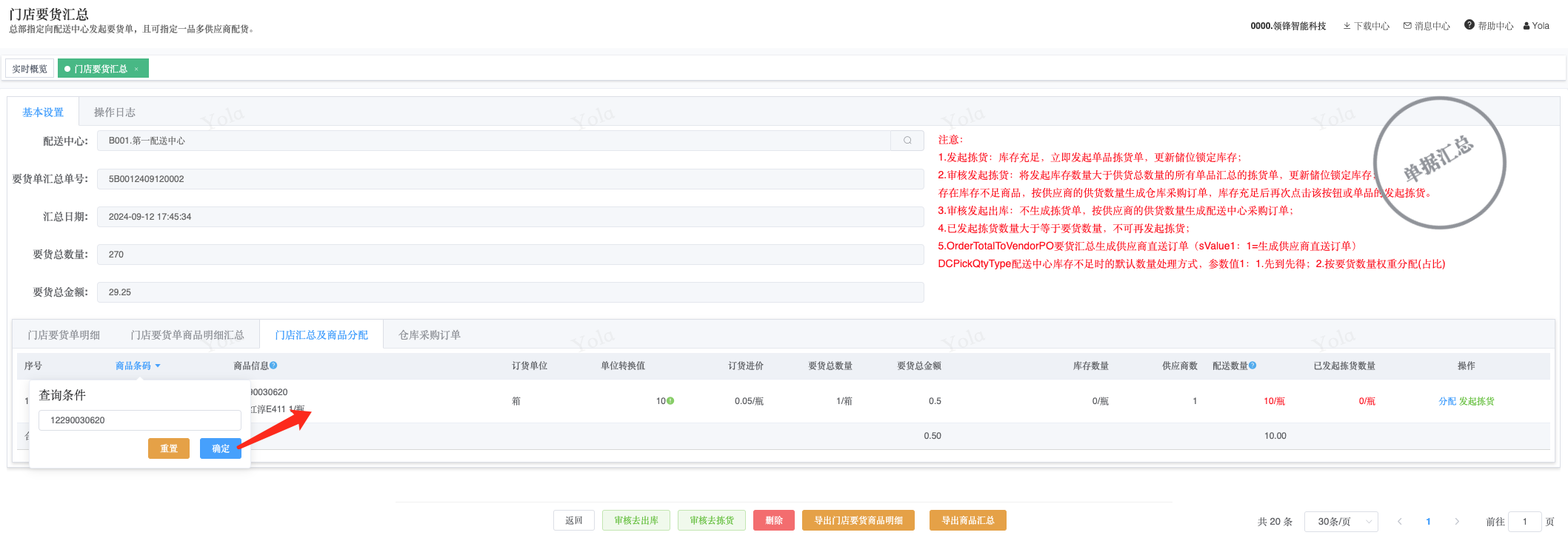Click the 导出商品汇总 button
The width and height of the screenshot is (1568, 538).
(x=968, y=520)
